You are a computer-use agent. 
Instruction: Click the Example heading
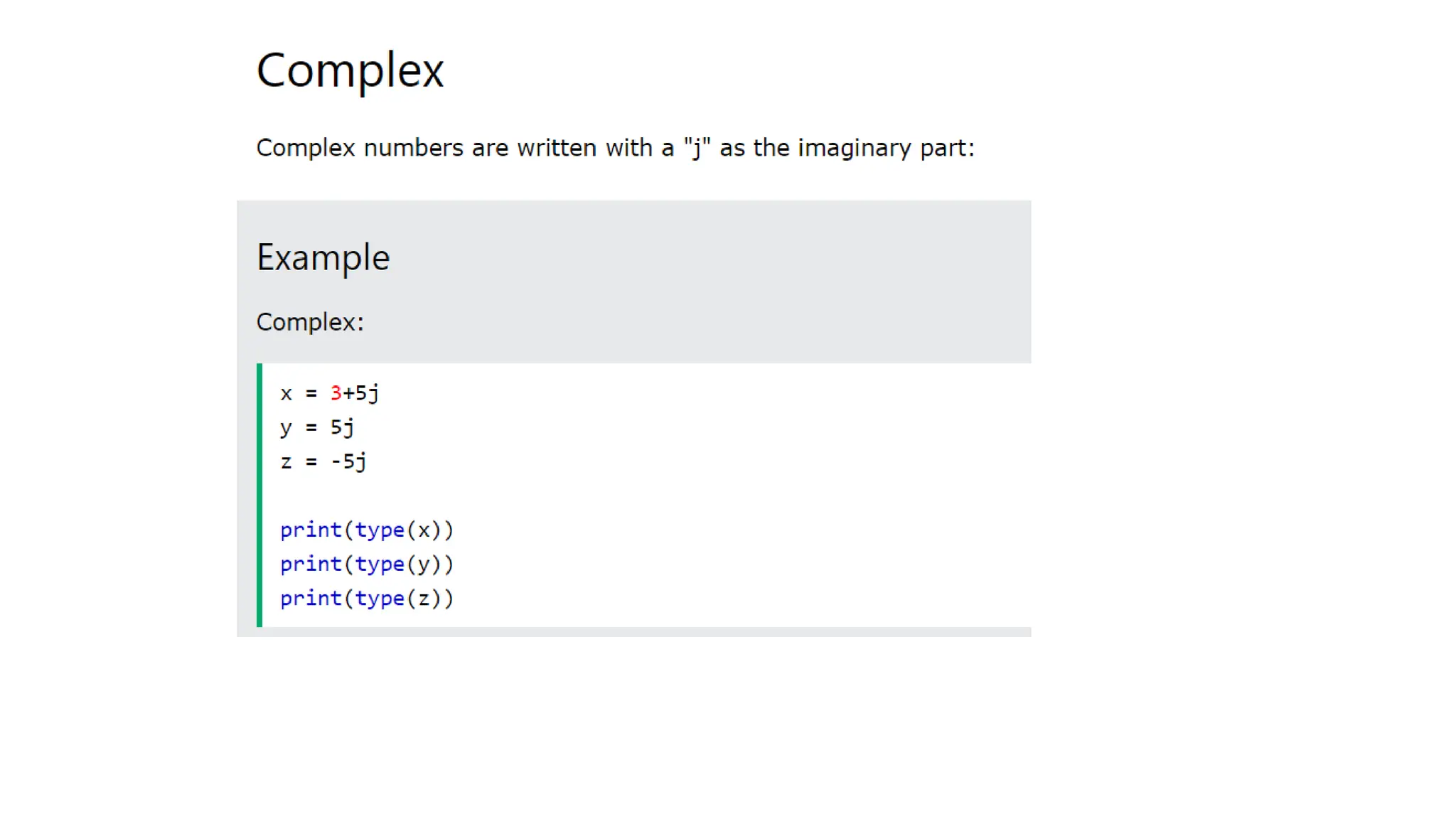point(323,257)
